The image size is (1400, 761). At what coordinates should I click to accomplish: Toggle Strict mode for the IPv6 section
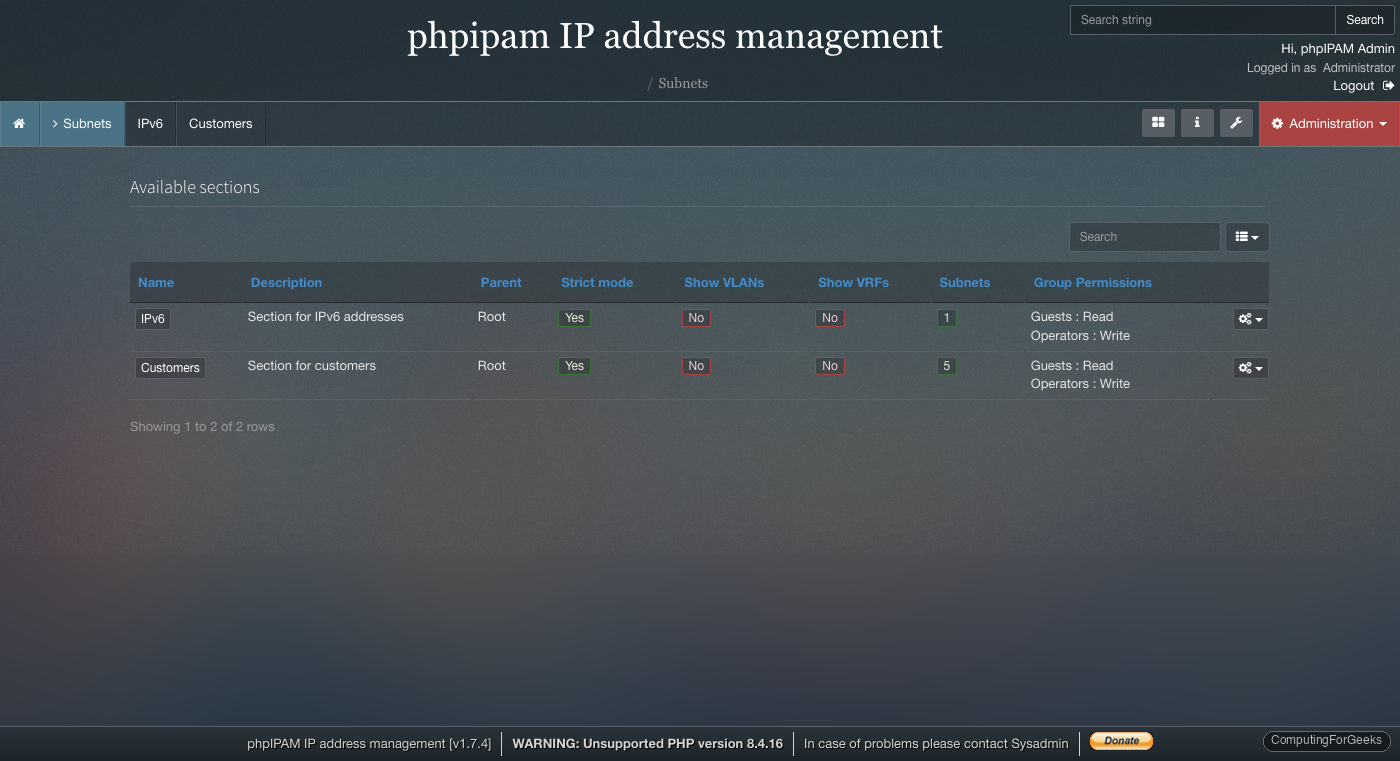click(574, 317)
